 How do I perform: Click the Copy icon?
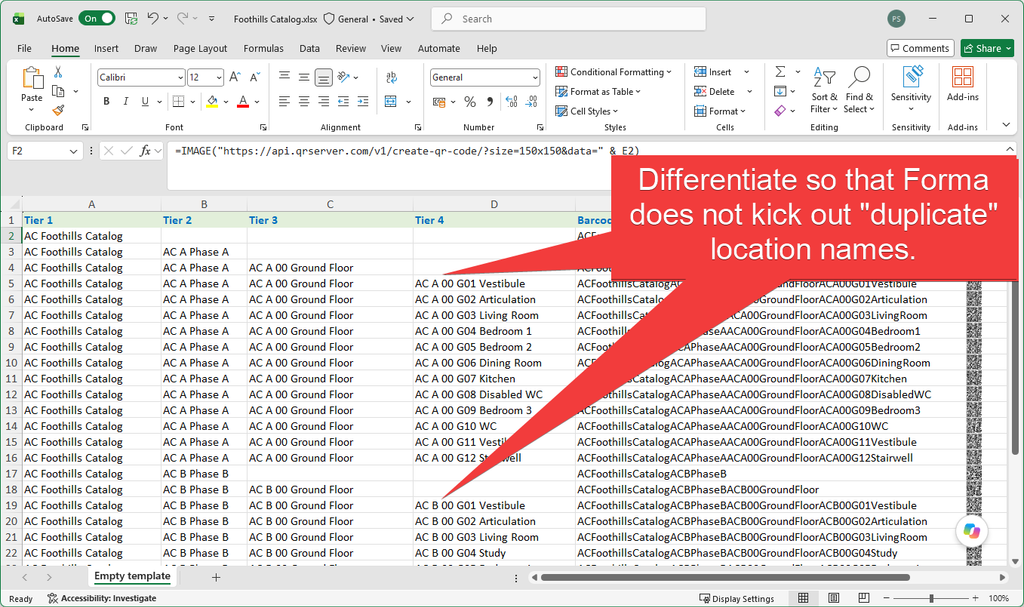coord(58,91)
